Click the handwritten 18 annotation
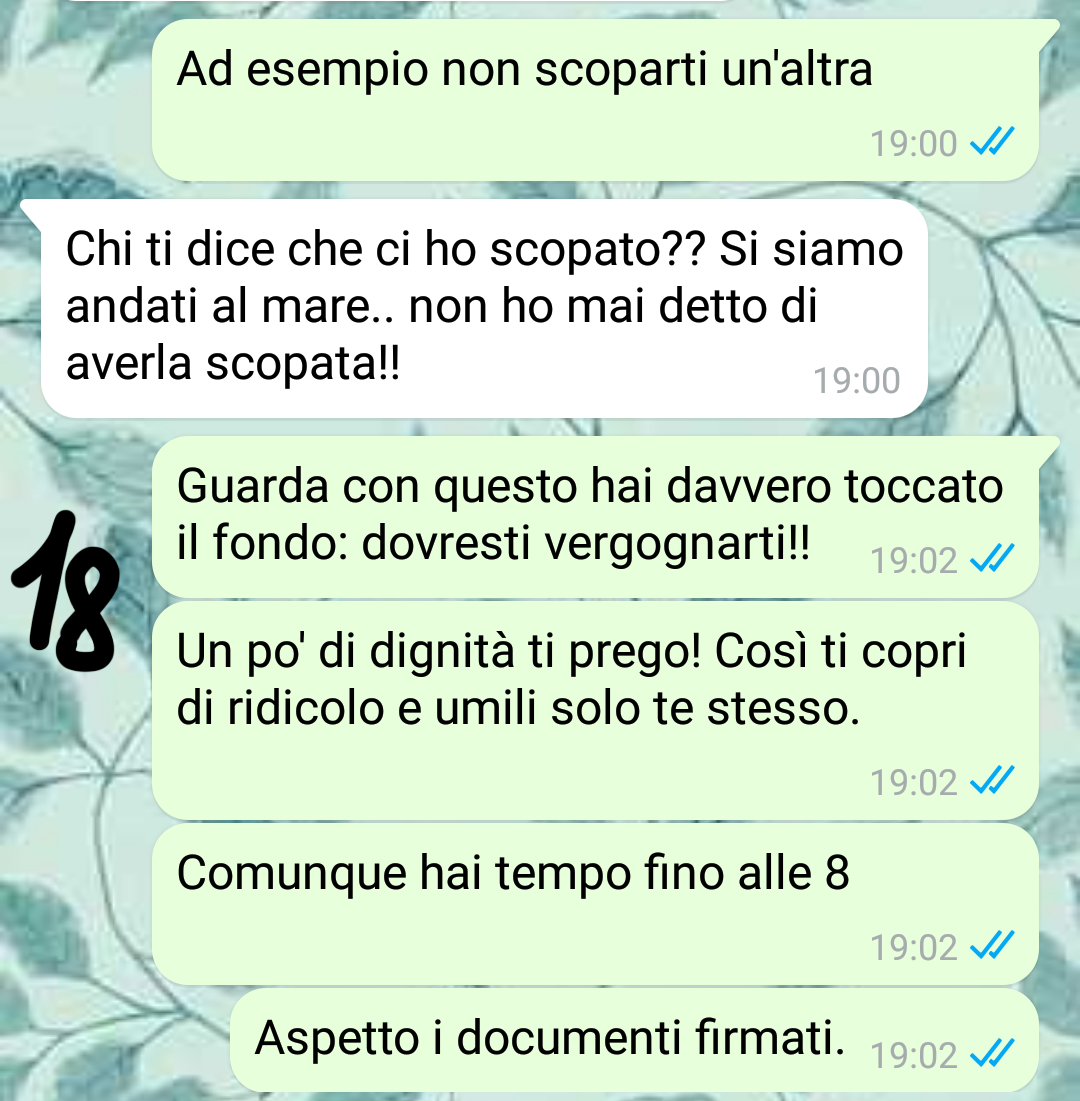Screen dimensions: 1080x1101 65,591
